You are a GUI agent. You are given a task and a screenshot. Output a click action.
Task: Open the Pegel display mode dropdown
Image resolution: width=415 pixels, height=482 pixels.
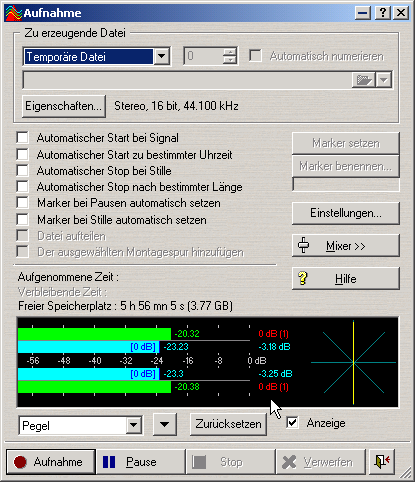tap(134, 425)
